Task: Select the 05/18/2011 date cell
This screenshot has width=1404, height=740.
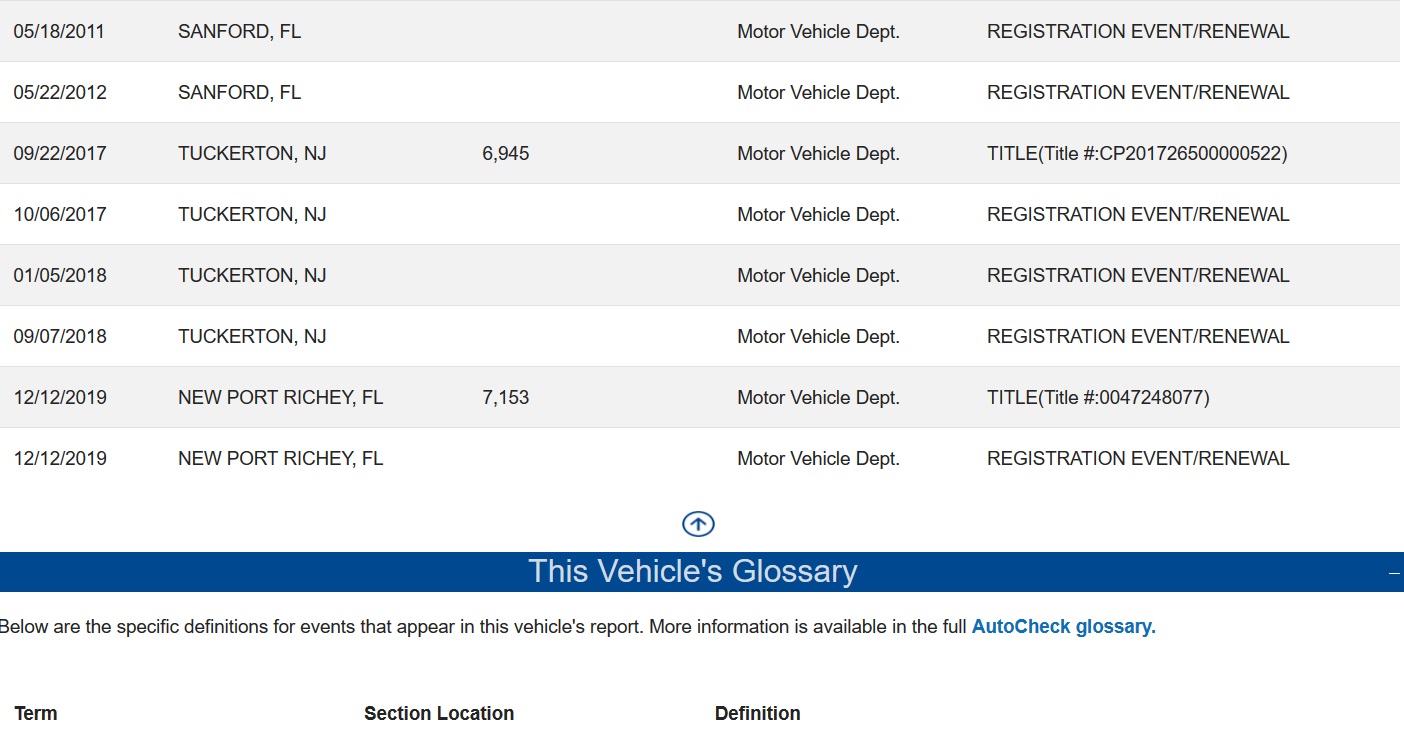Action: [x=60, y=32]
